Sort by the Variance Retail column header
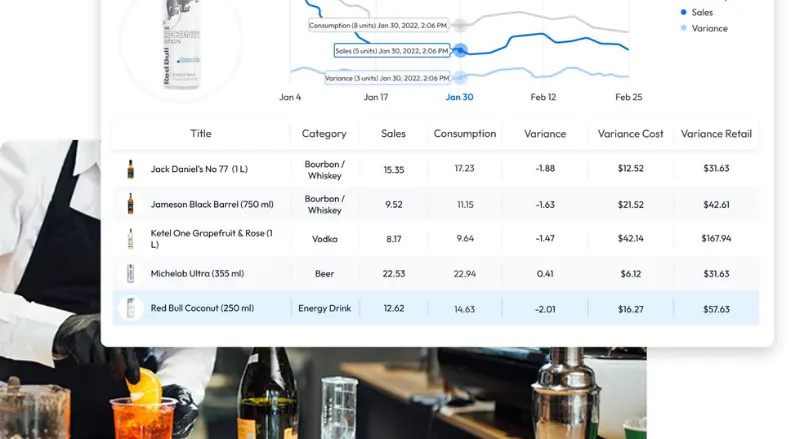Screen dimensions: 800x439 pos(716,134)
